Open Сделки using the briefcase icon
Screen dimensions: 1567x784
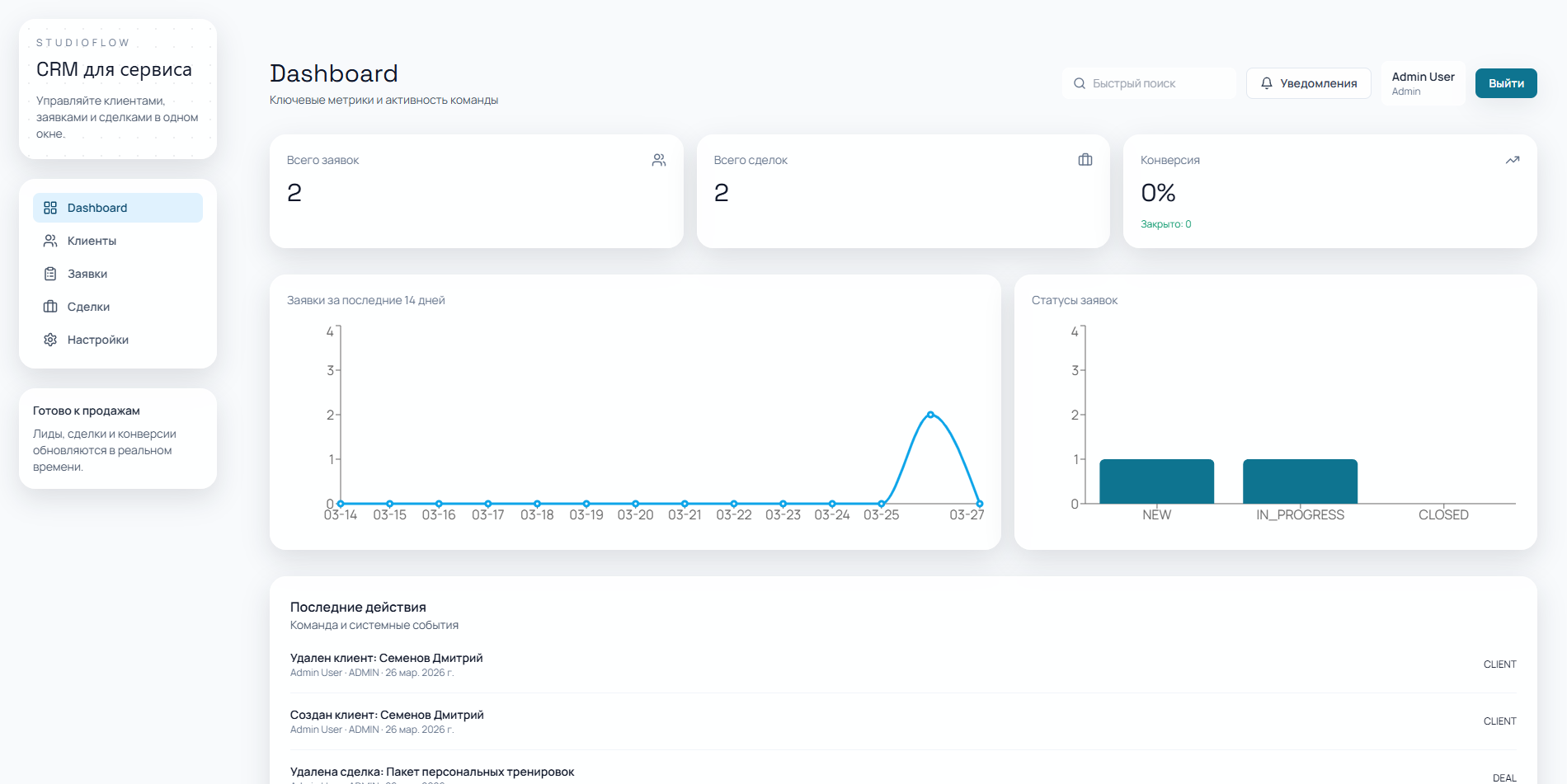(x=49, y=306)
